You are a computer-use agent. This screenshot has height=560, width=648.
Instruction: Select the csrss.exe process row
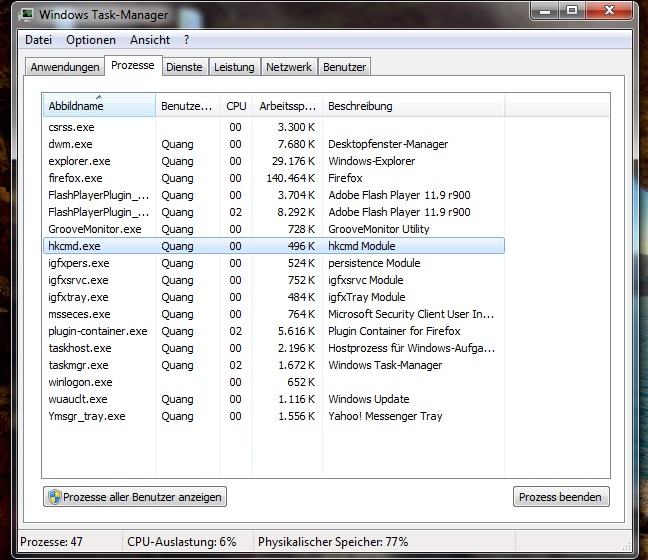point(274,127)
